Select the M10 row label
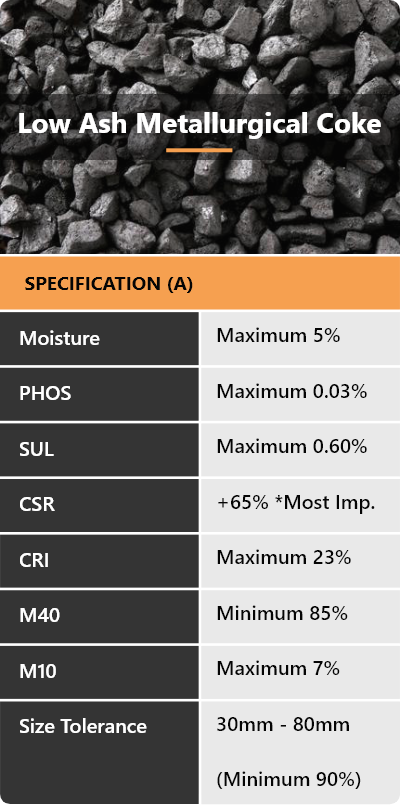400x805 pixels. (x=37, y=671)
